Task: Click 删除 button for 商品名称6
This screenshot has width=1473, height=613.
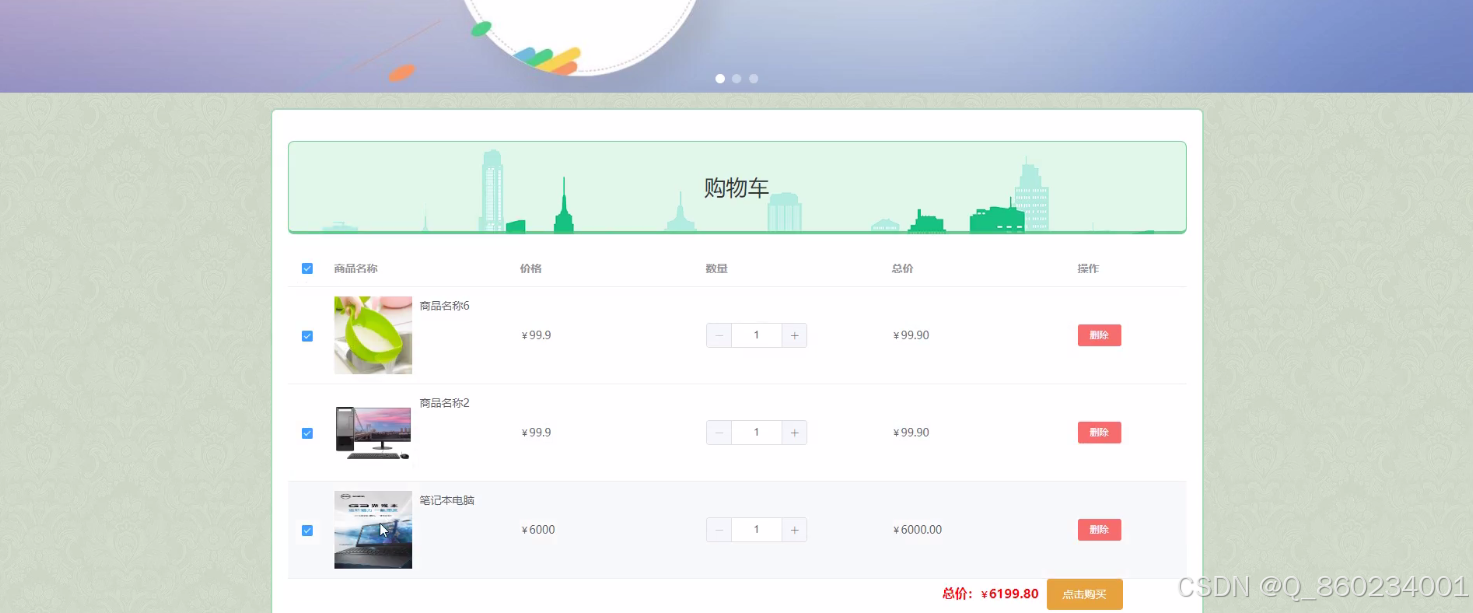Action: (1099, 335)
